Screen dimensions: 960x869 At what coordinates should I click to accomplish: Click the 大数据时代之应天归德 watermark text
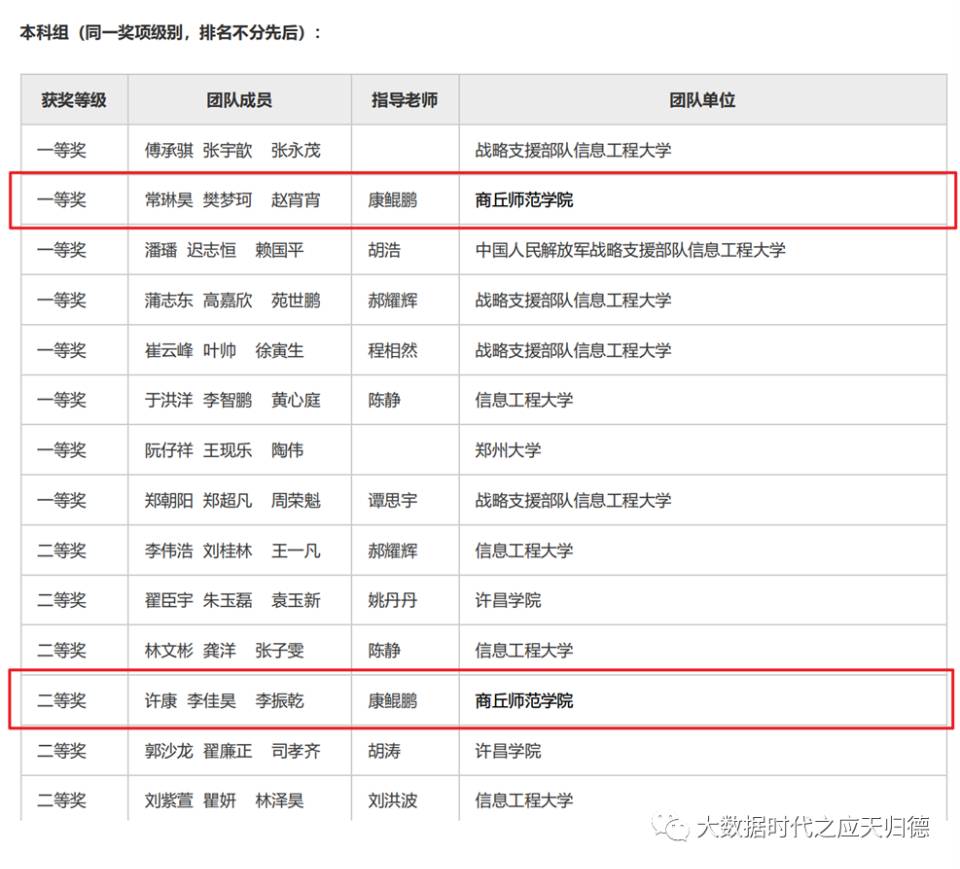point(812,827)
